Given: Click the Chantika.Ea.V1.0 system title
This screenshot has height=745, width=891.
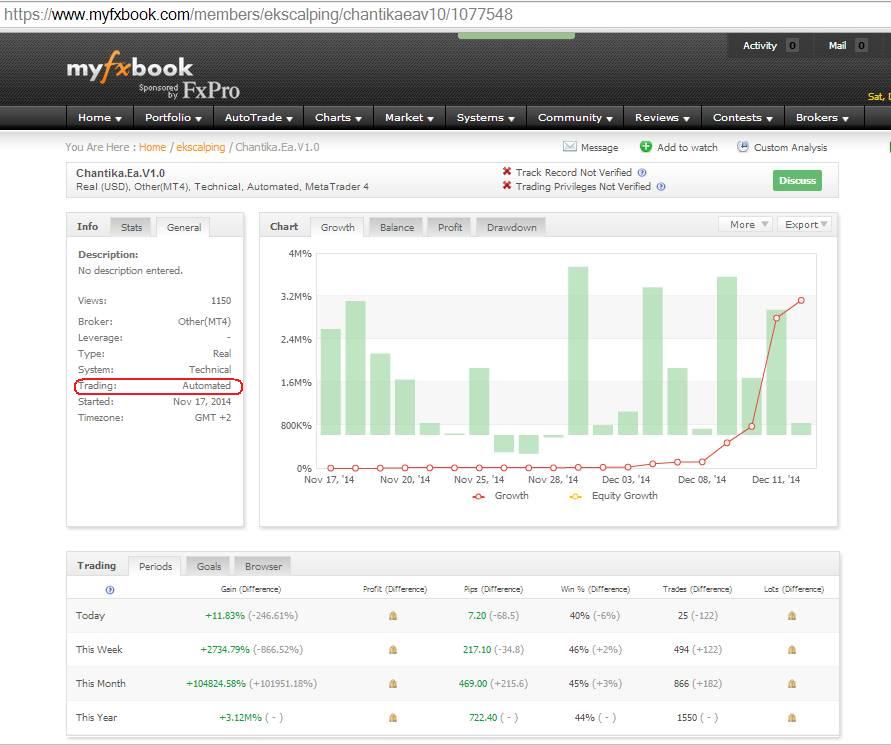Looking at the screenshot, I should click(x=120, y=173).
